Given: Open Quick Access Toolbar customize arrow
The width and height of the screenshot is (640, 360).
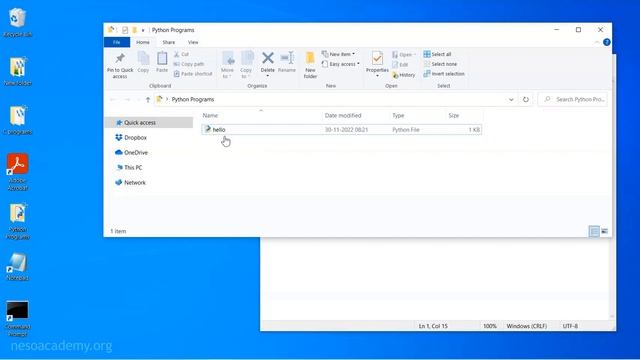Looking at the screenshot, I should (x=143, y=30).
